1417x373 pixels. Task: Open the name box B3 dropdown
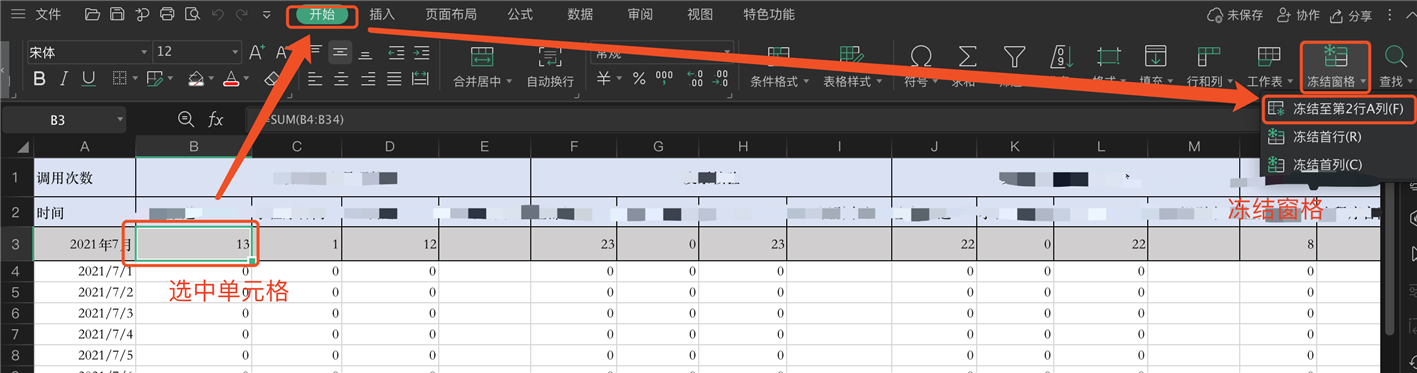coord(121,119)
